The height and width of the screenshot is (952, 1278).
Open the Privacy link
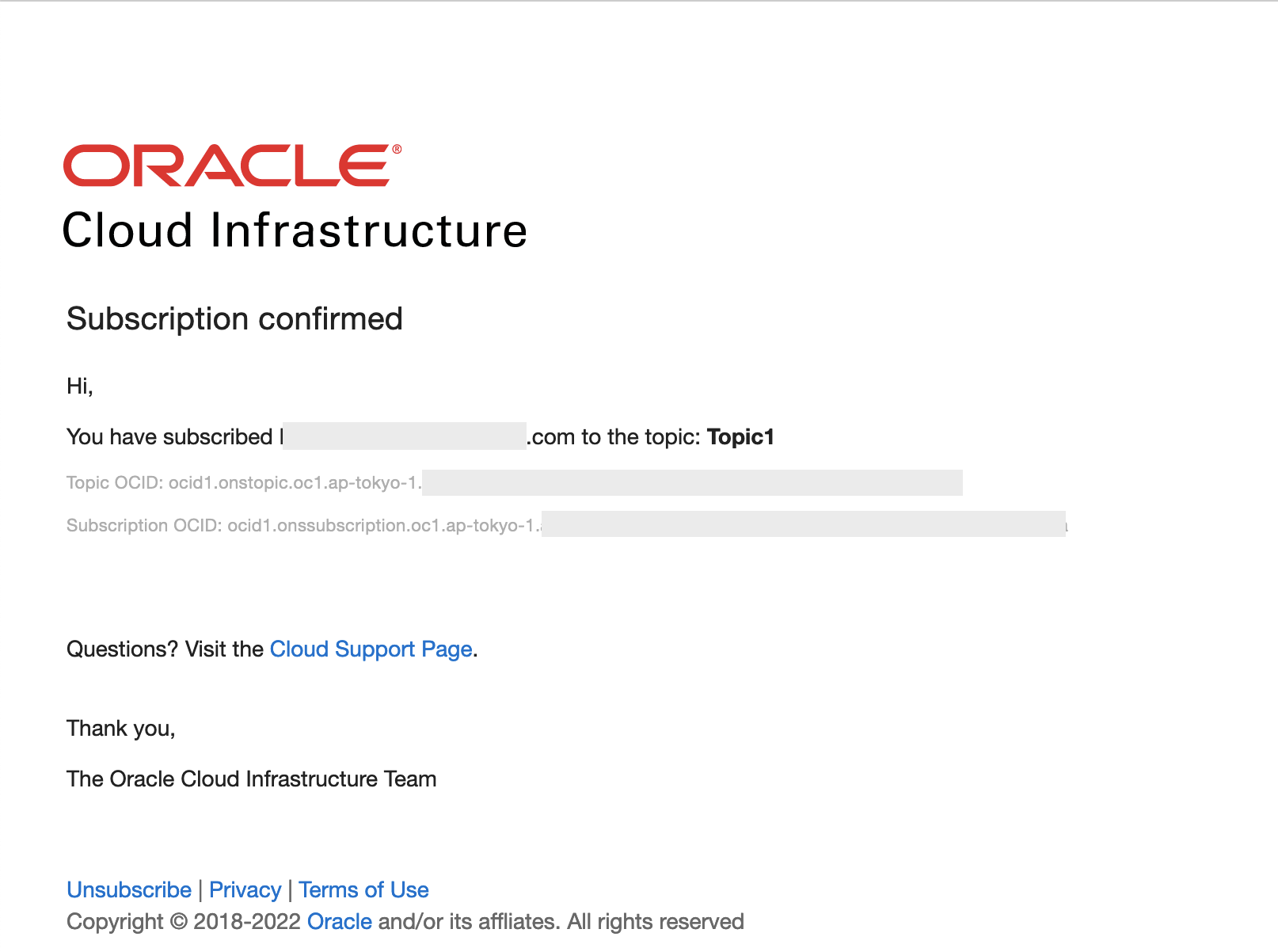245,890
